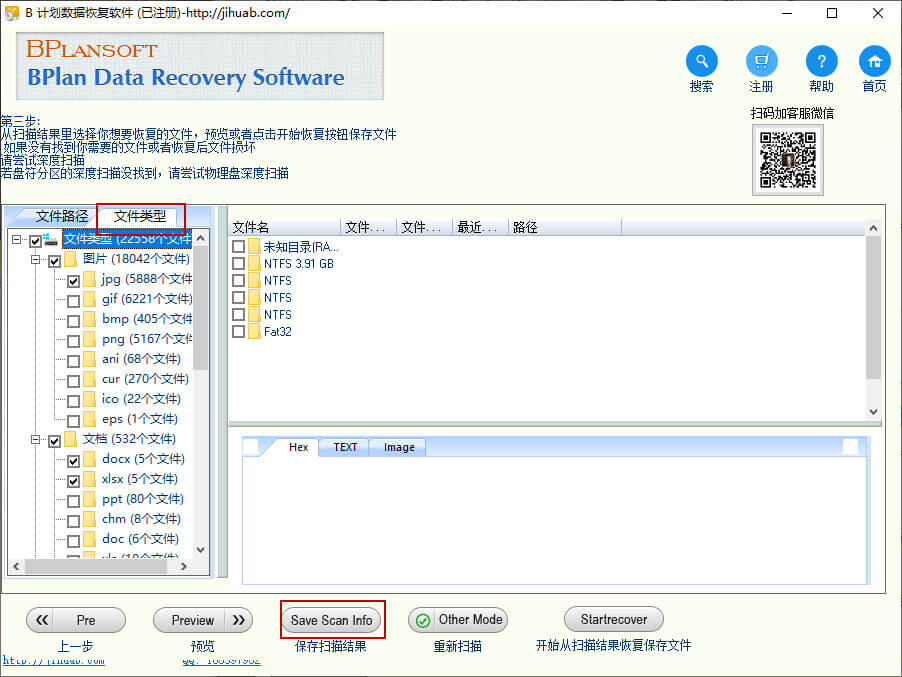Switch to the TEXT preview tab
The height and width of the screenshot is (677, 902).
pyautogui.click(x=345, y=447)
